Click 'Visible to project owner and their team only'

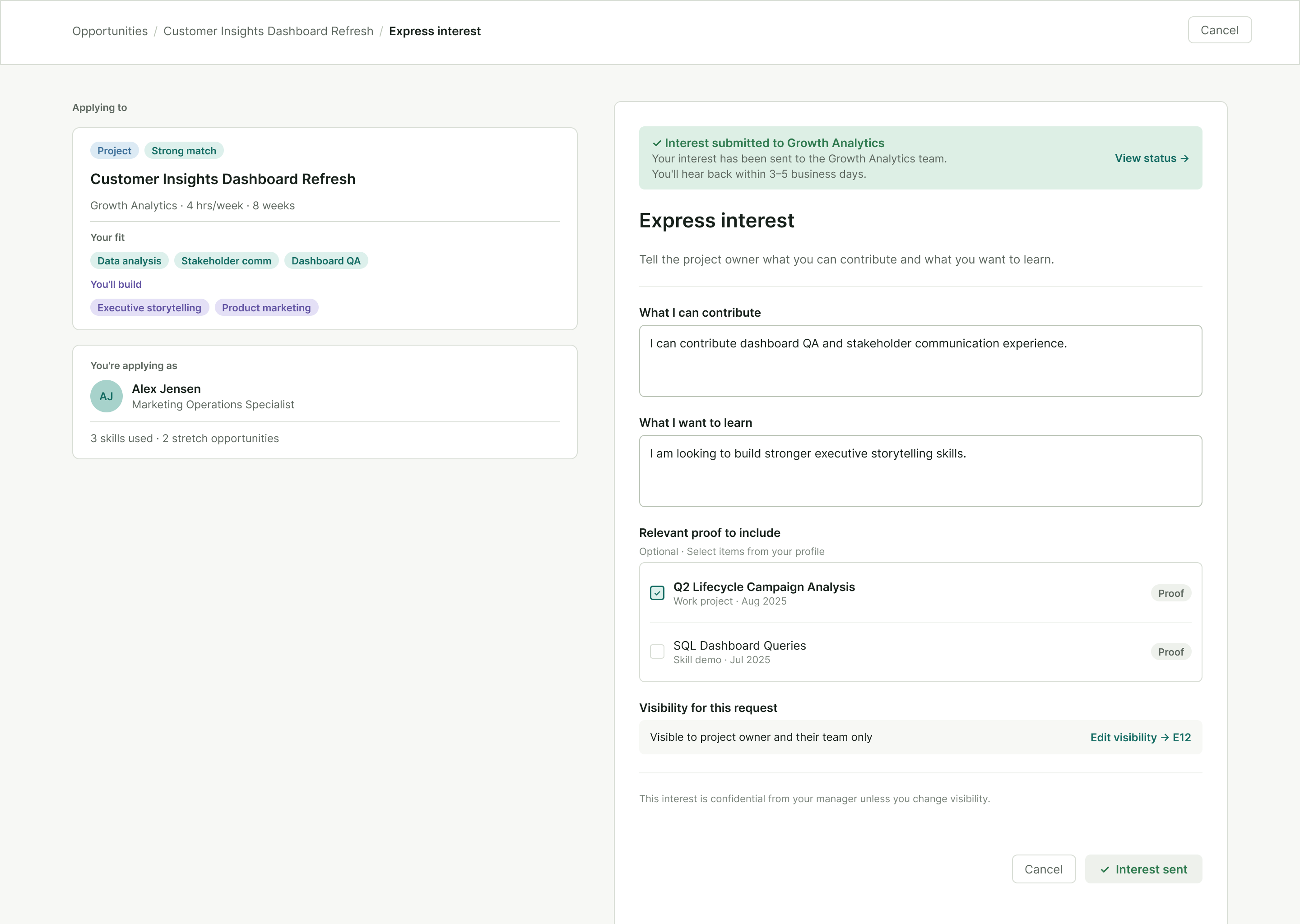coord(761,737)
